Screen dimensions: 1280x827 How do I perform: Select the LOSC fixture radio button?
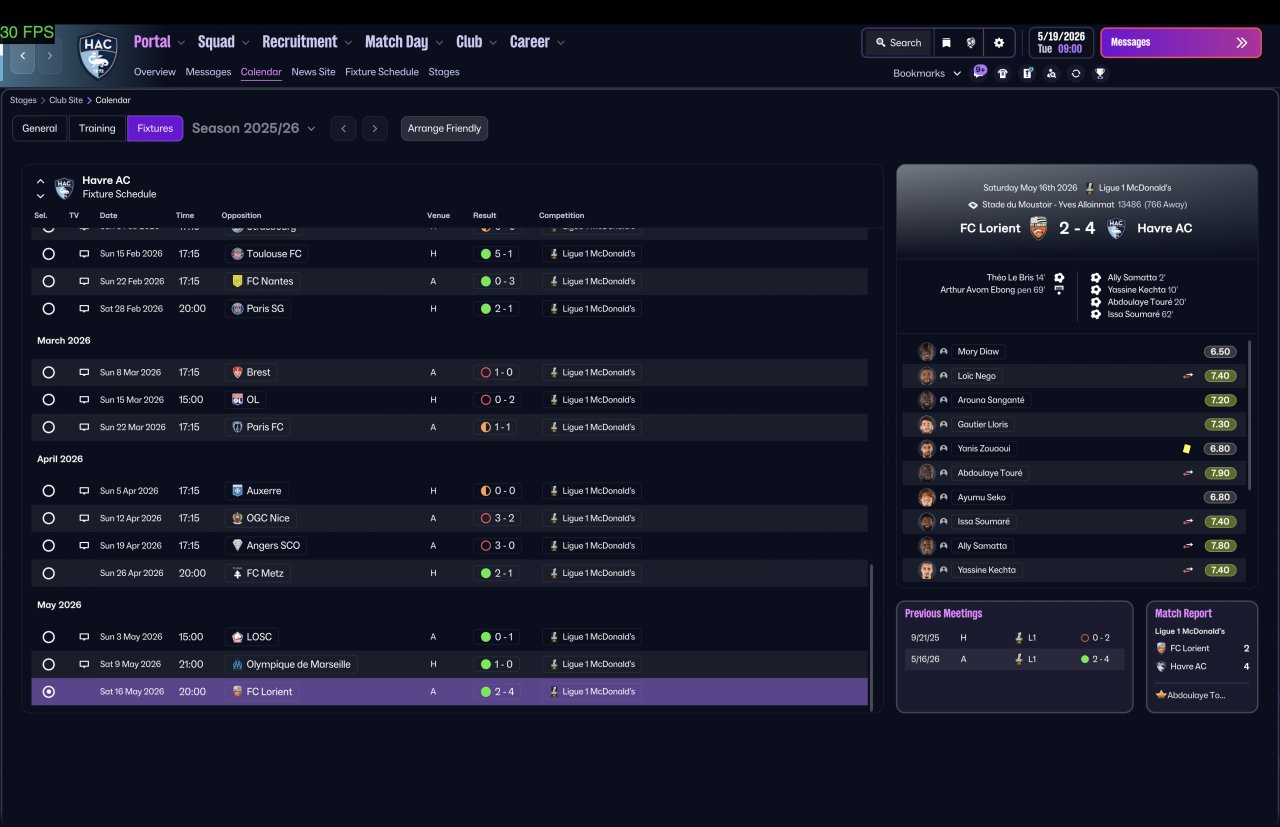tap(48, 637)
